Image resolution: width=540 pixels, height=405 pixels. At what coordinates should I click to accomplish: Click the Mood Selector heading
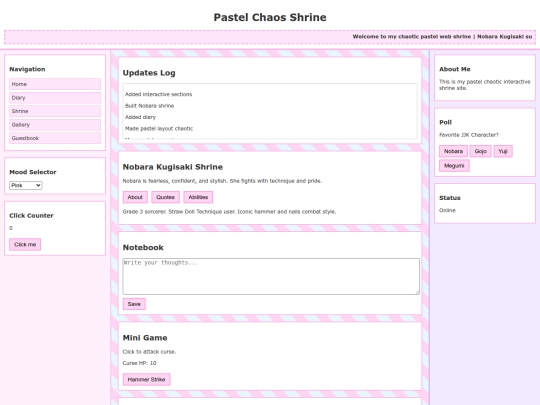click(x=33, y=172)
